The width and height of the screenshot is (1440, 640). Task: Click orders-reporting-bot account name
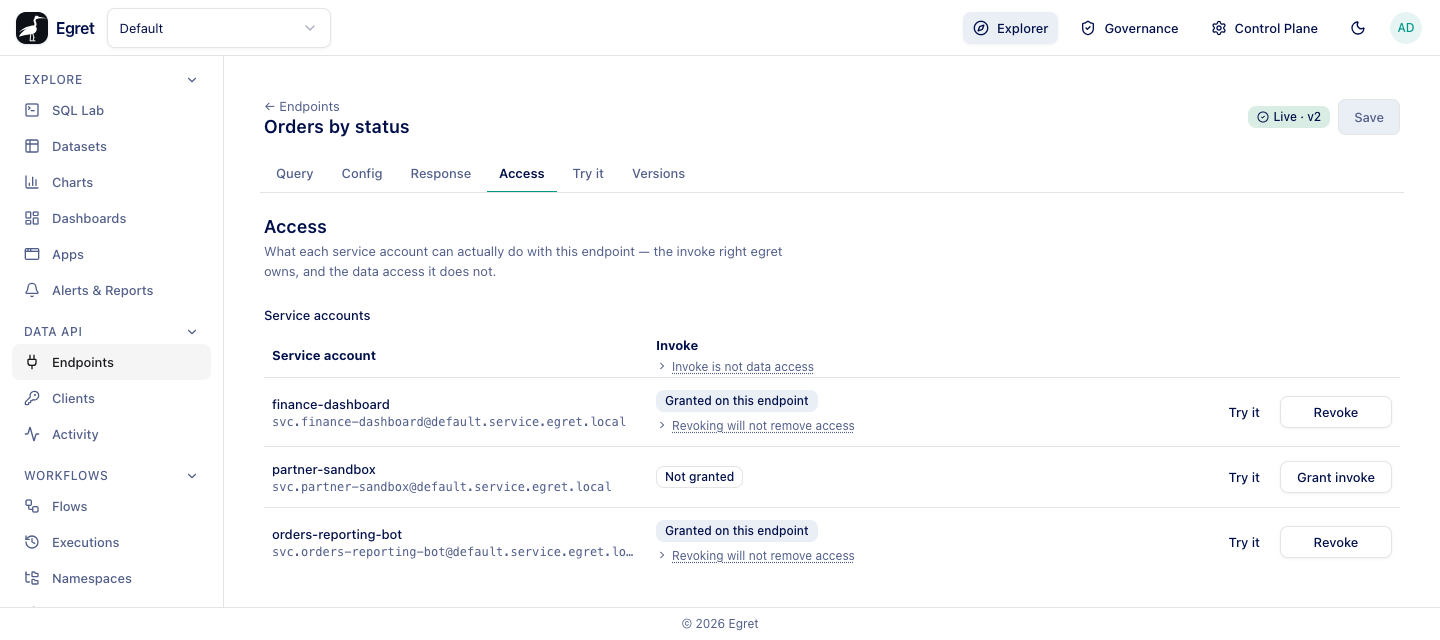337,535
